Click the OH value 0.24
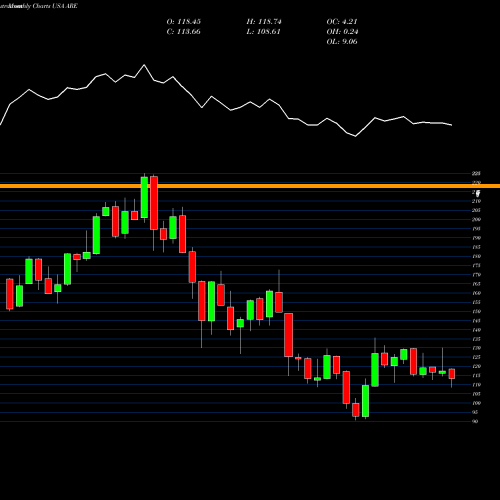Image resolution: width=500 pixels, height=500 pixels. pyautogui.click(x=350, y=32)
